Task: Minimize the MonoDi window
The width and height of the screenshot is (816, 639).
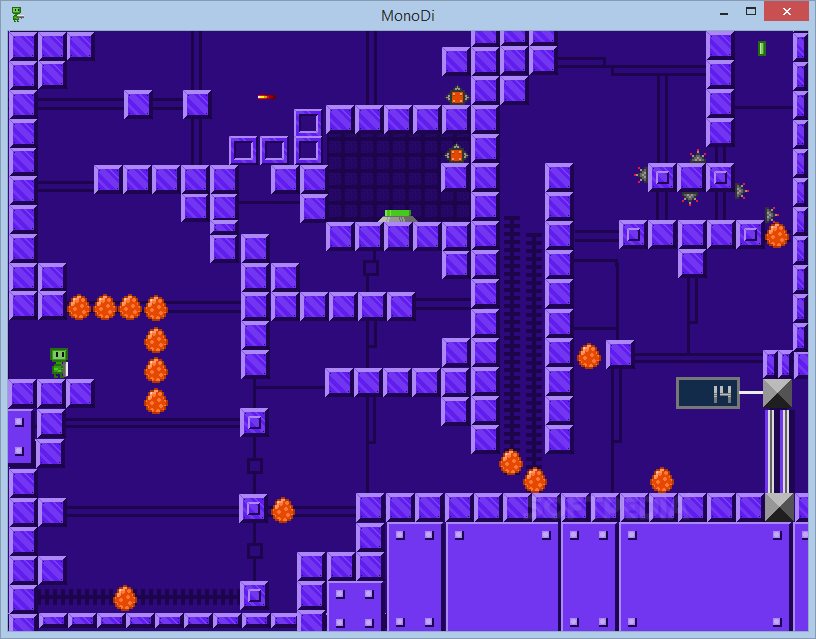Action: point(724,12)
